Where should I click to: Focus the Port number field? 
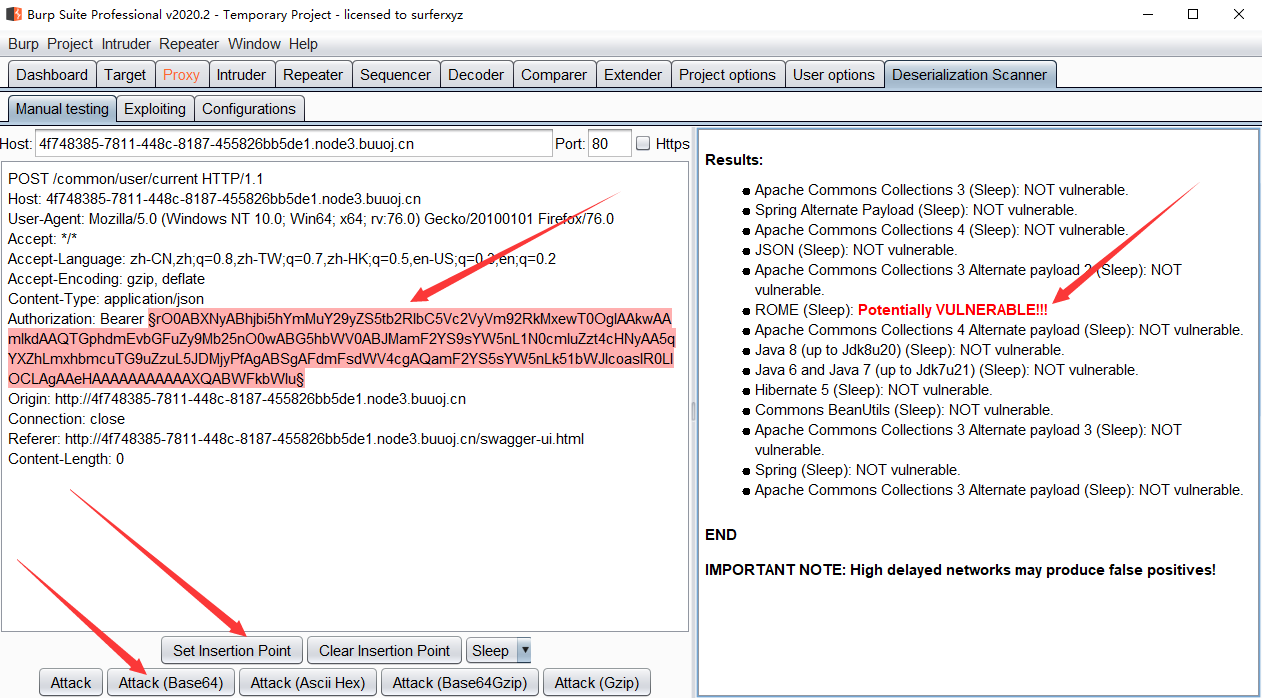click(x=609, y=144)
